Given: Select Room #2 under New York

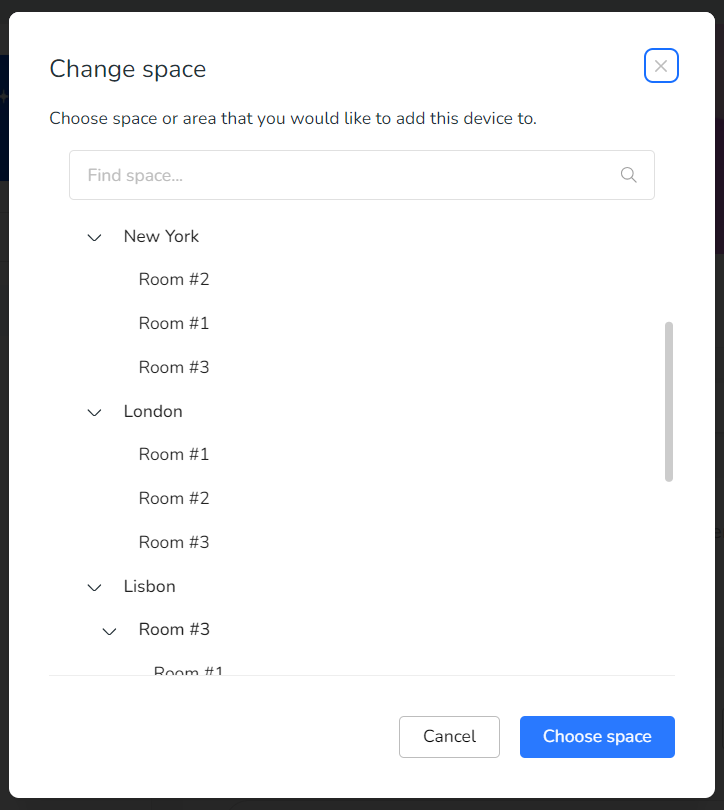Looking at the screenshot, I should point(174,279).
